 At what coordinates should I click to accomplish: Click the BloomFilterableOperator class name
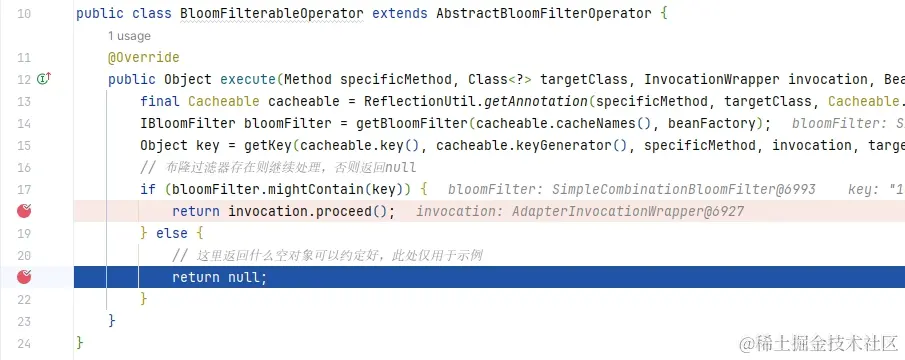[x=272, y=13]
